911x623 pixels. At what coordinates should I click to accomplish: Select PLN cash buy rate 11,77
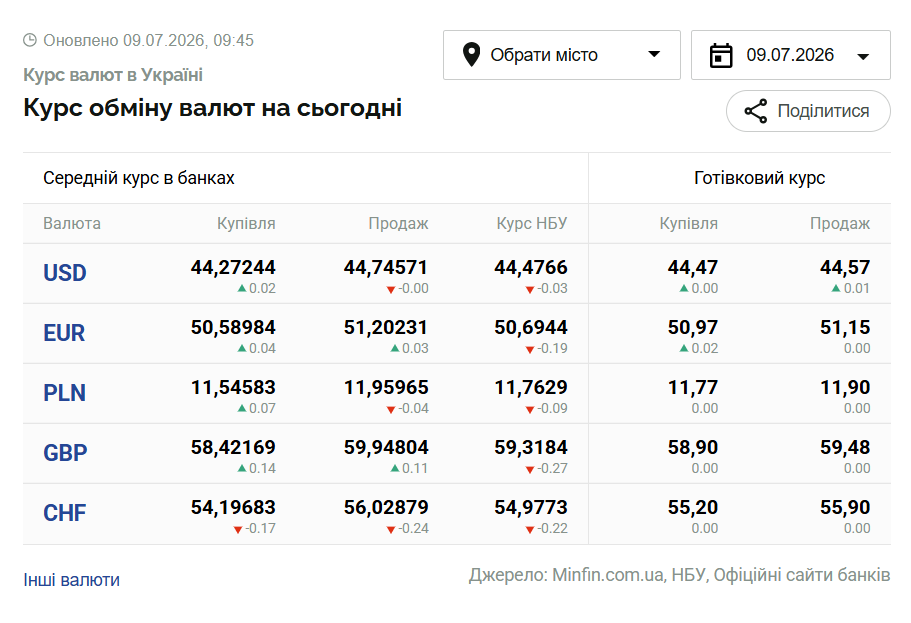click(693, 387)
